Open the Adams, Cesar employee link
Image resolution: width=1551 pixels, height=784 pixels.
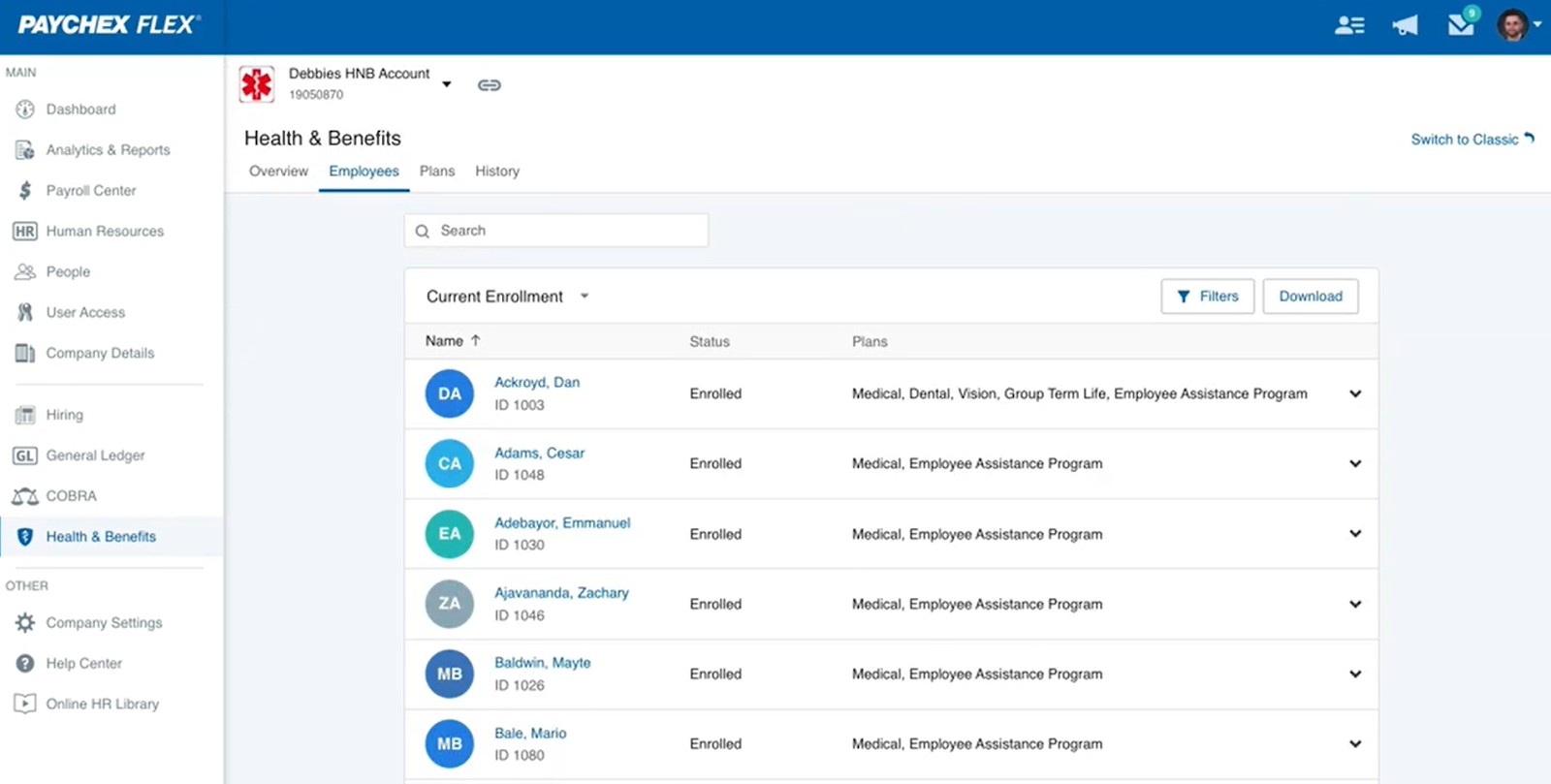[539, 453]
